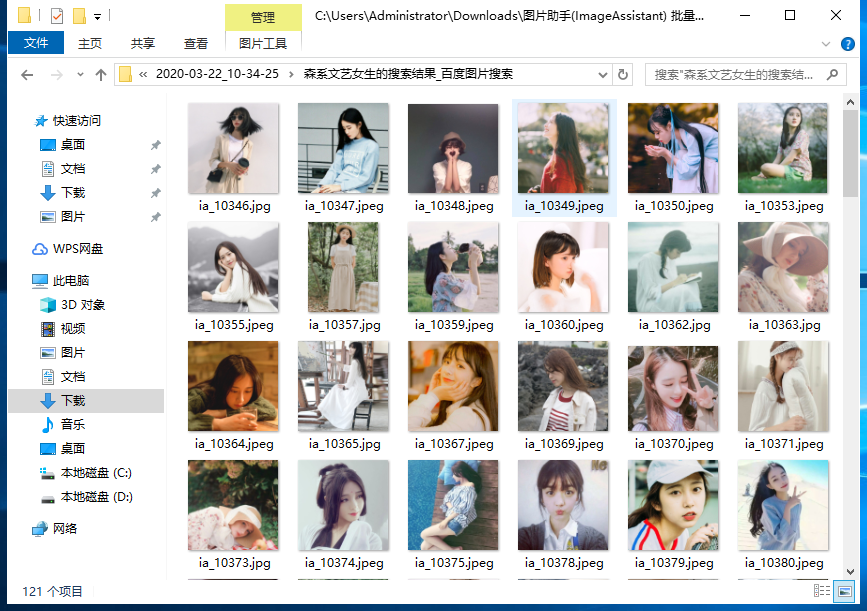
Task: Switch to large thumbnails view in status bar
Action: 845,591
